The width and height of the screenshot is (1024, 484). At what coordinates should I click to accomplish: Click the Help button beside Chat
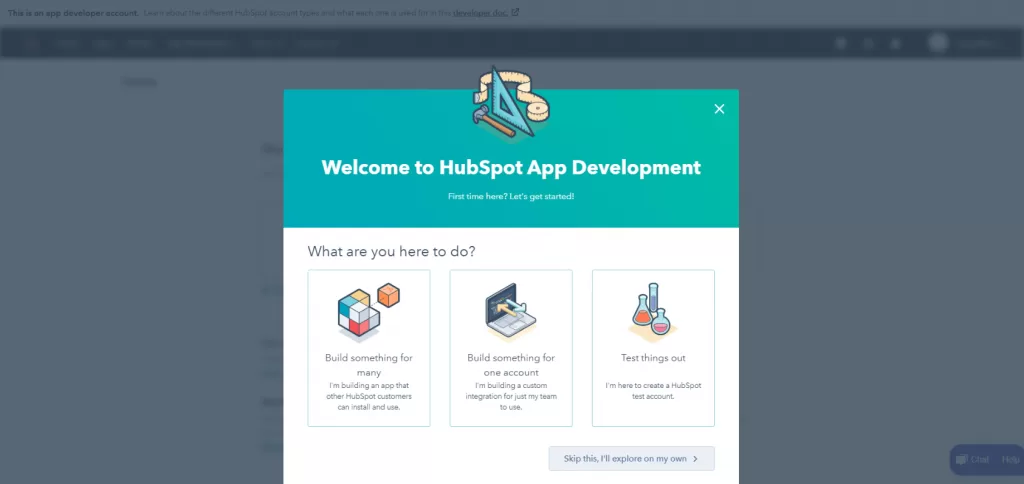(1010, 460)
